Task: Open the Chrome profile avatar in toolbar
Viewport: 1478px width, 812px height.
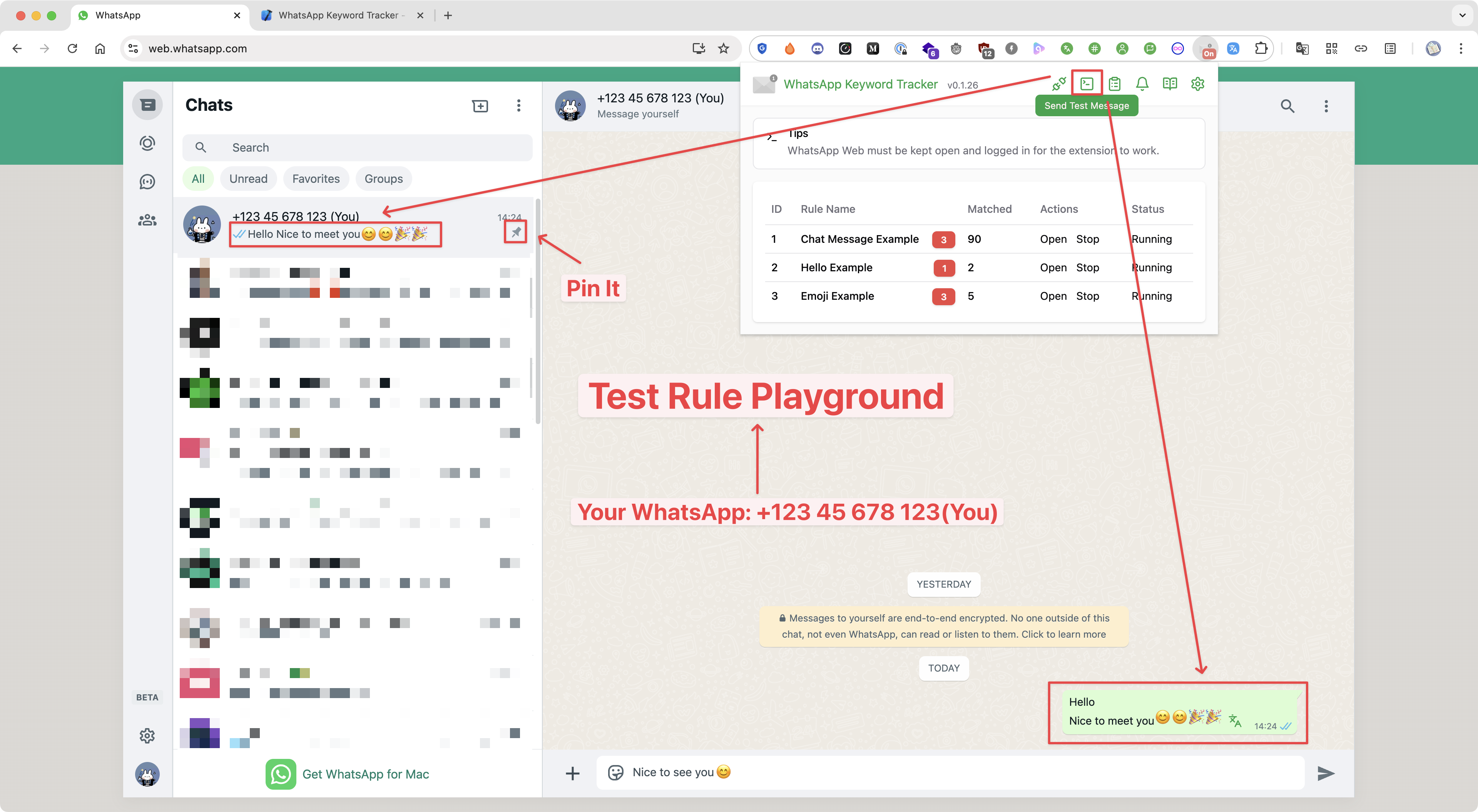Action: [1433, 49]
